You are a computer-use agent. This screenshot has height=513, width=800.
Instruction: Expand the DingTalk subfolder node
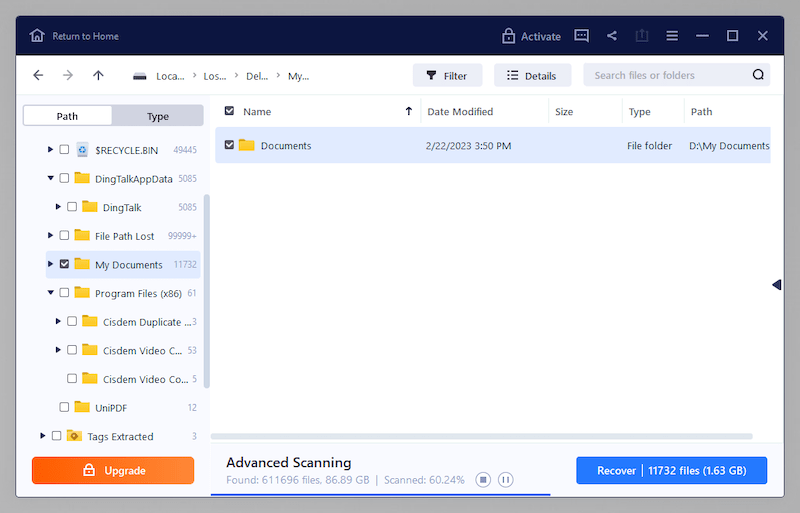coord(58,207)
